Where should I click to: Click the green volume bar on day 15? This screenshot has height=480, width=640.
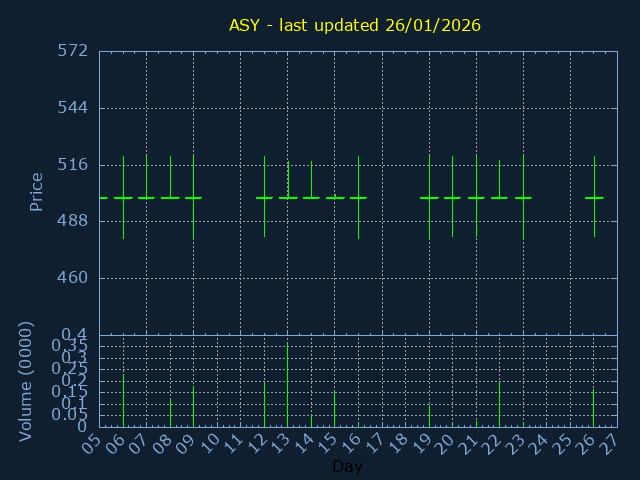coord(334,409)
